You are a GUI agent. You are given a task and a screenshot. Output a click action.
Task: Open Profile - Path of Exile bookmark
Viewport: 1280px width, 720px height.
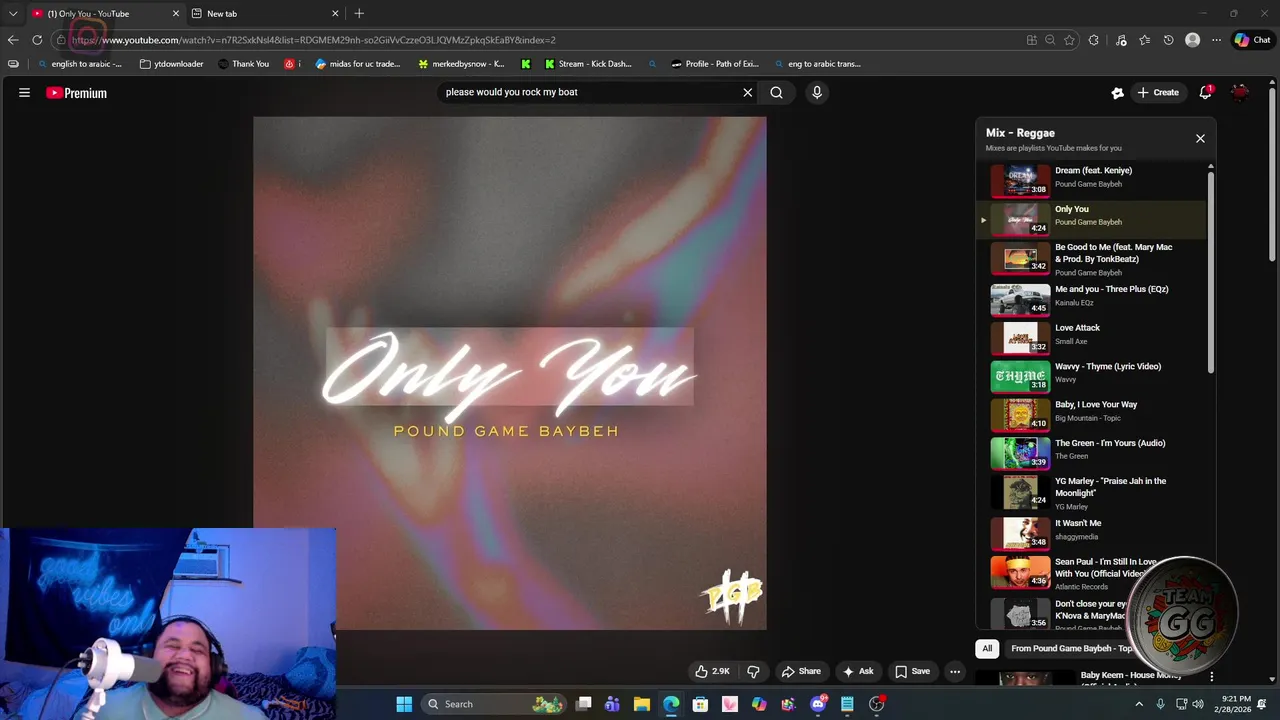tap(714, 64)
